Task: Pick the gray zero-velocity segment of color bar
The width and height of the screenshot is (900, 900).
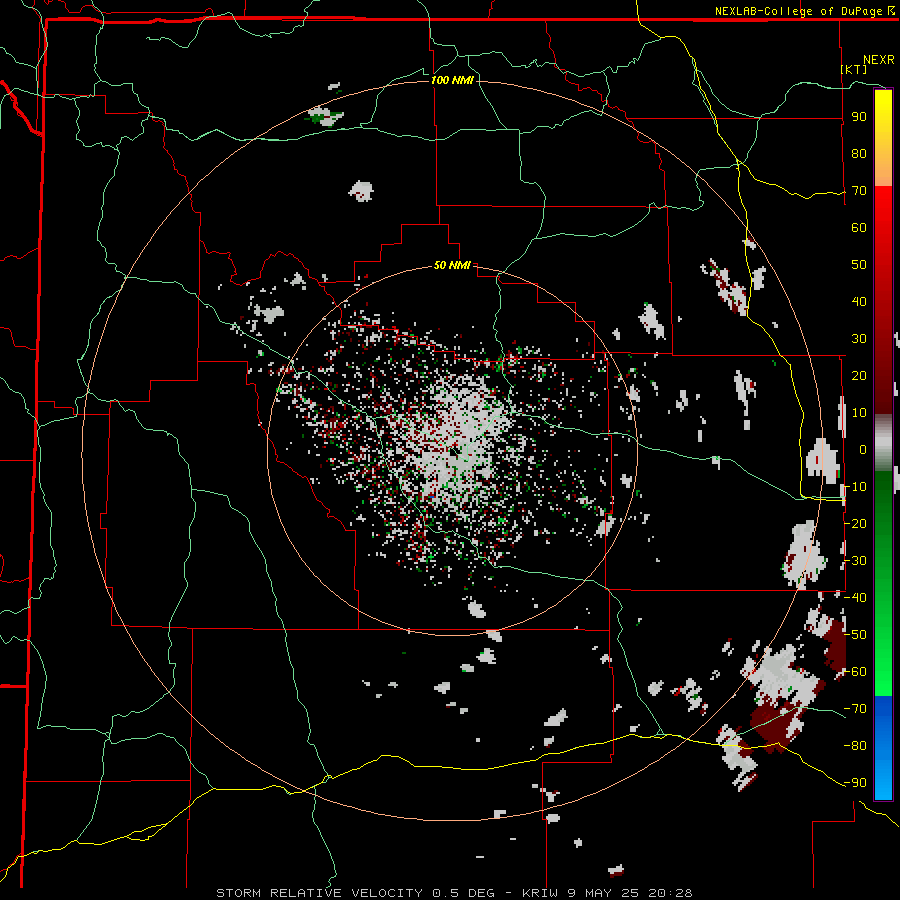Action: 883,443
